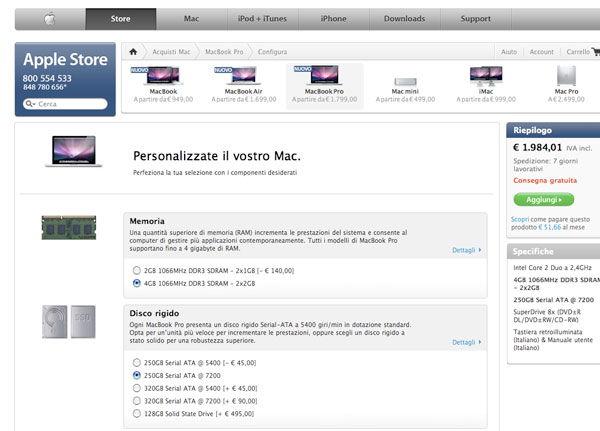This screenshot has width=600, height=431.
Task: Click the Configura breadcrumb
Action: 272,52
